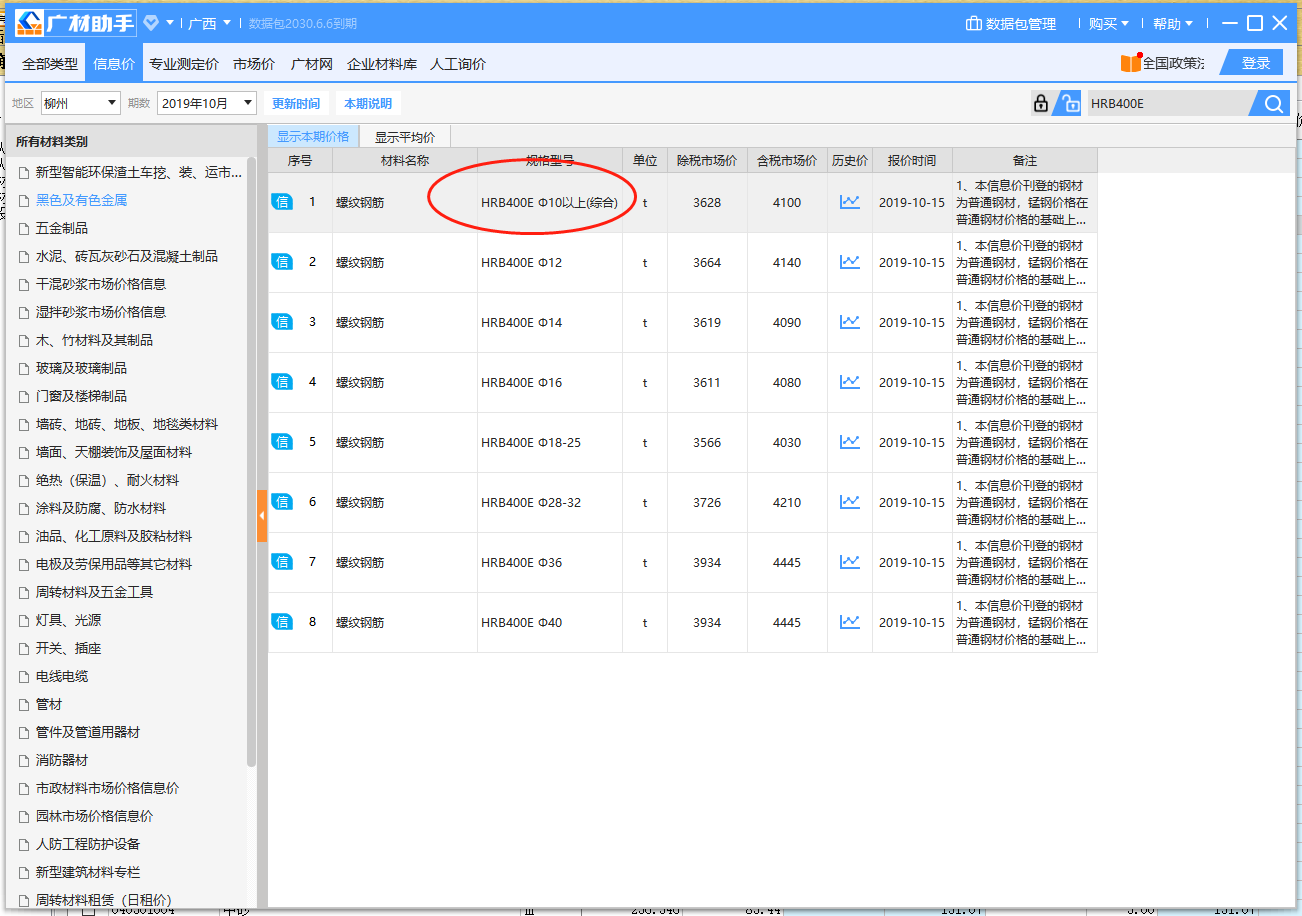Click the 信 badge on row 3

pos(282,322)
